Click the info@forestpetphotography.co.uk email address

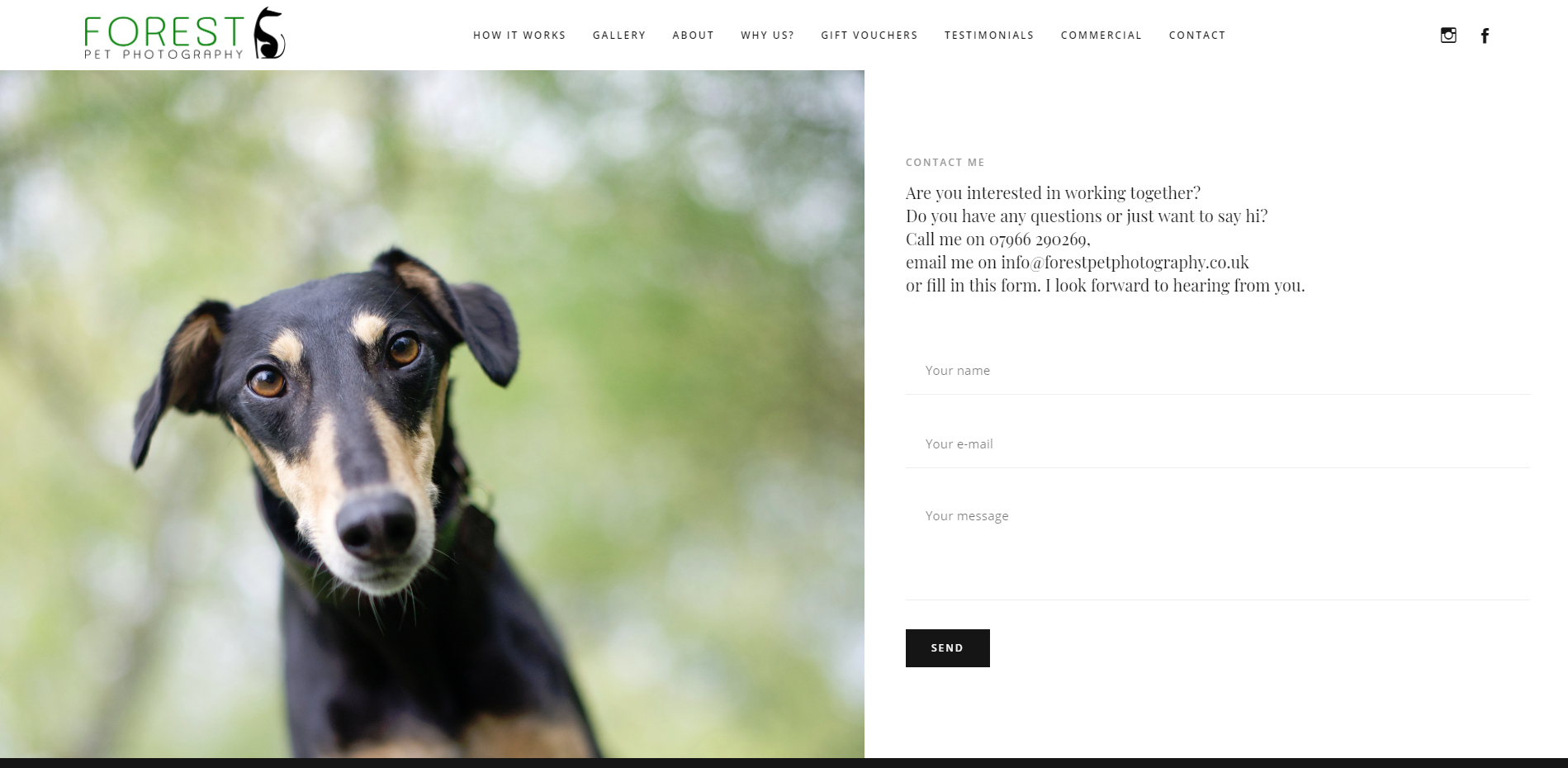click(1125, 263)
